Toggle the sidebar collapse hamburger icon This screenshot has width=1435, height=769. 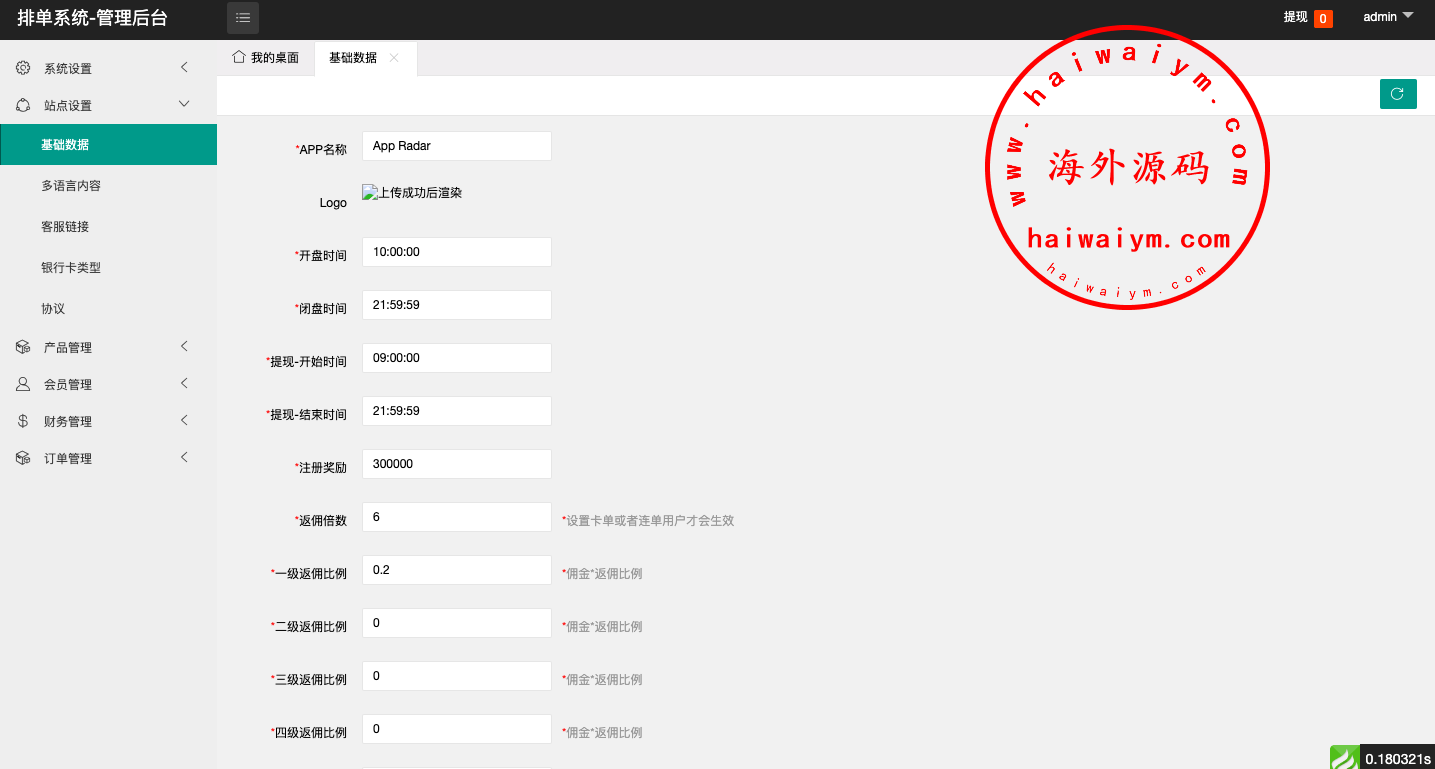point(243,18)
